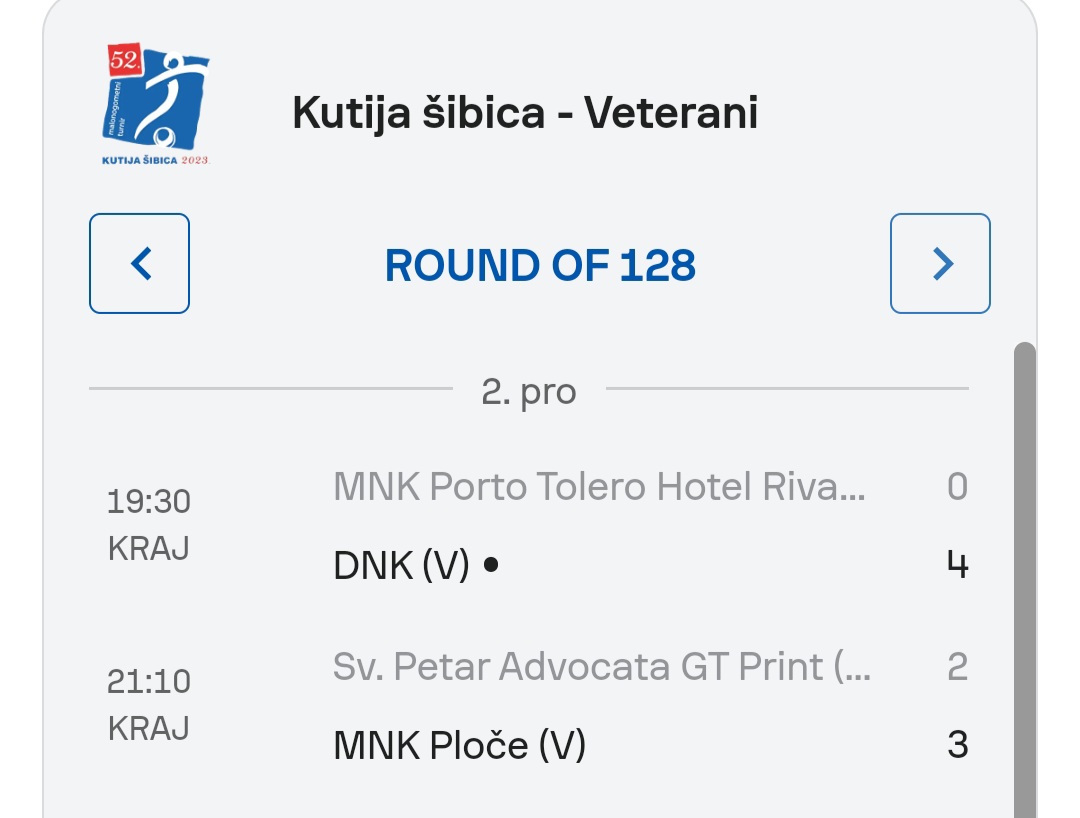The height and width of the screenshot is (818, 1080).
Task: Click the 21:10 match time
Action: pyautogui.click(x=149, y=682)
